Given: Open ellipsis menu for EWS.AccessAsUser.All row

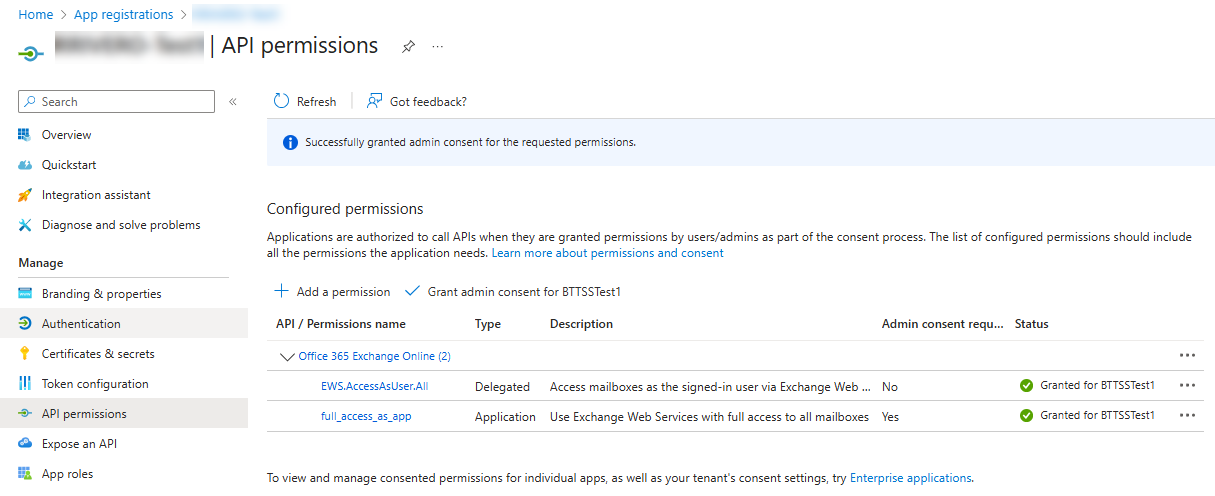Looking at the screenshot, I should pyautogui.click(x=1187, y=385).
